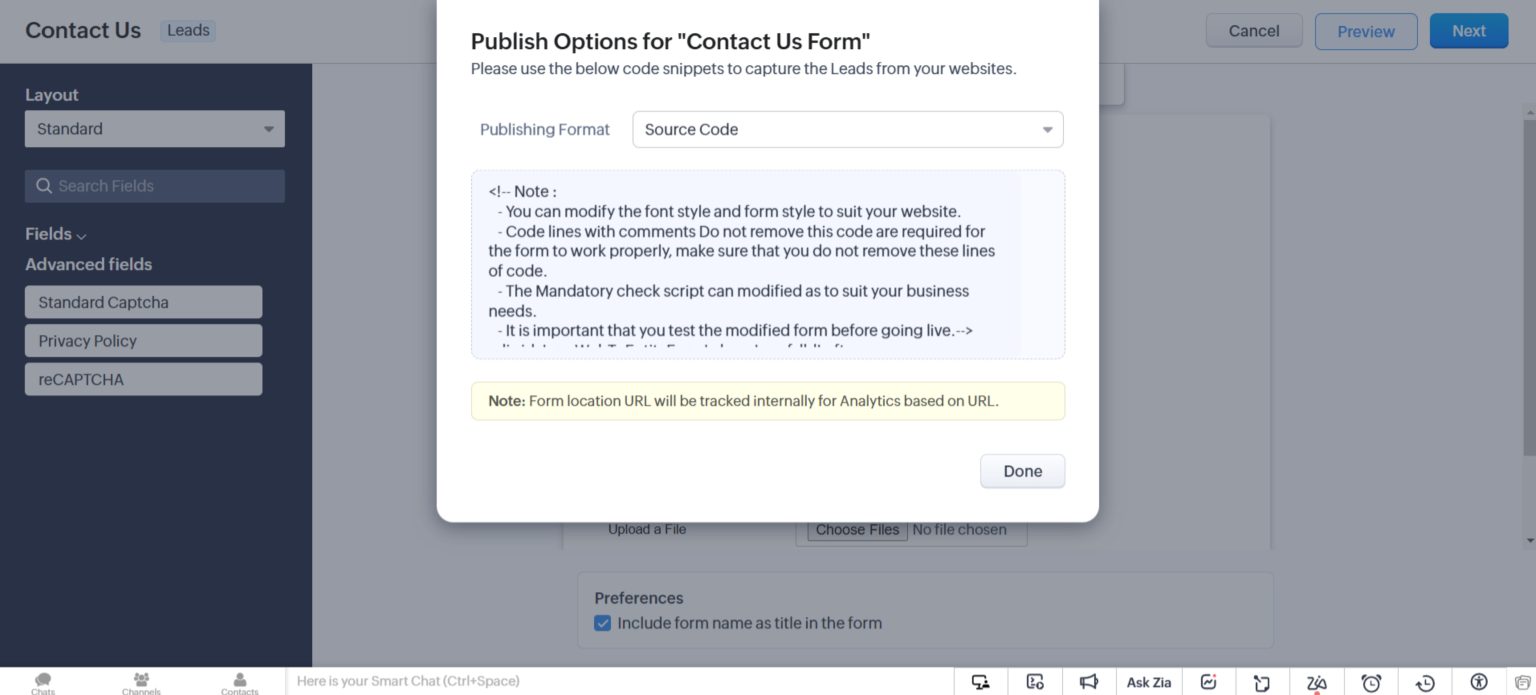Open recent items history icon
This screenshot has height=695, width=1536.
(x=1426, y=681)
